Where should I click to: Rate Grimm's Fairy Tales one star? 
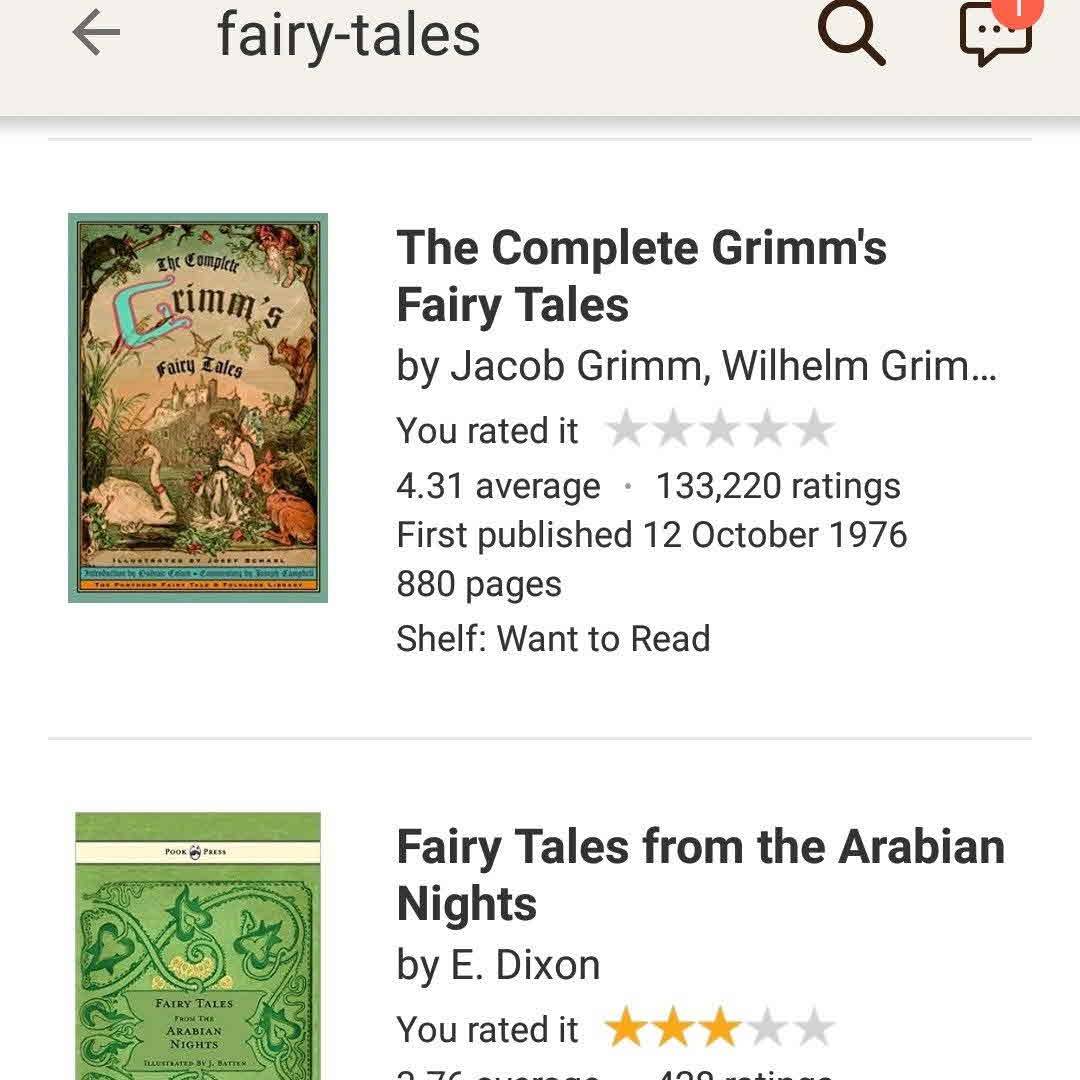[x=625, y=428]
